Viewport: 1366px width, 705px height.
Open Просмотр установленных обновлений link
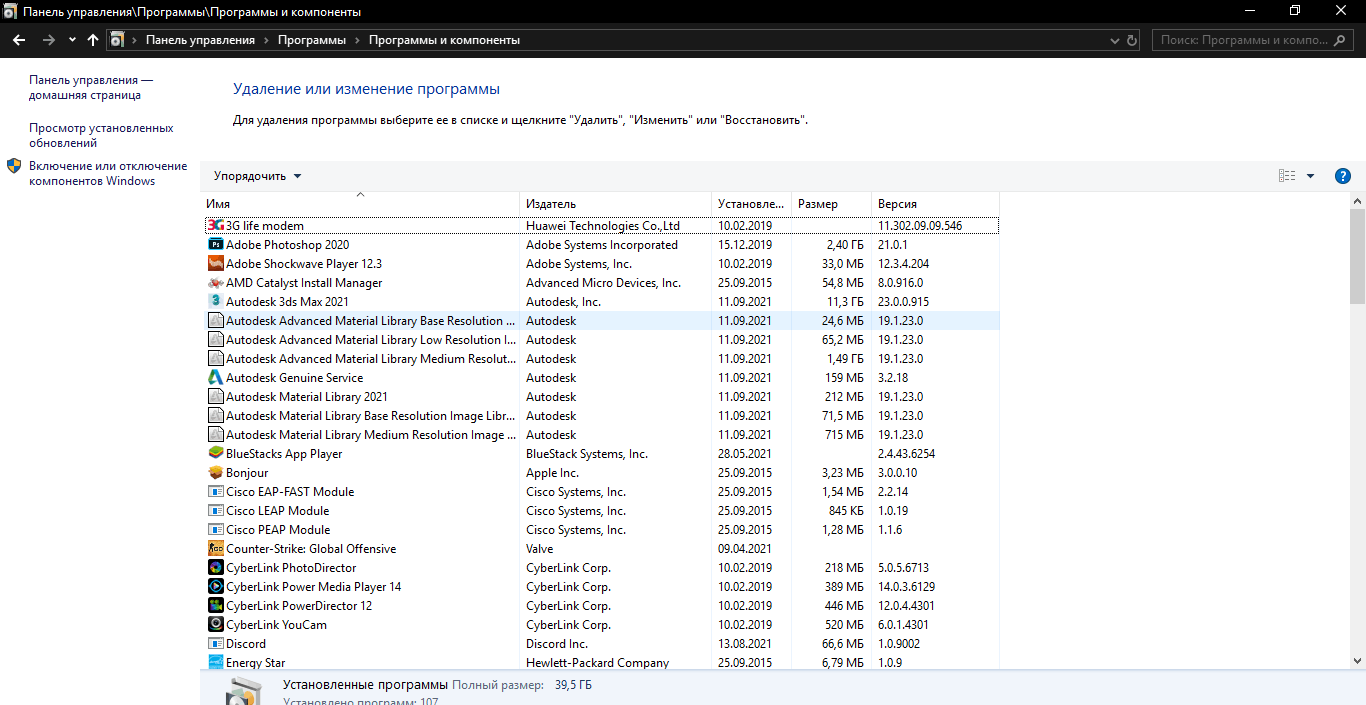coord(101,136)
